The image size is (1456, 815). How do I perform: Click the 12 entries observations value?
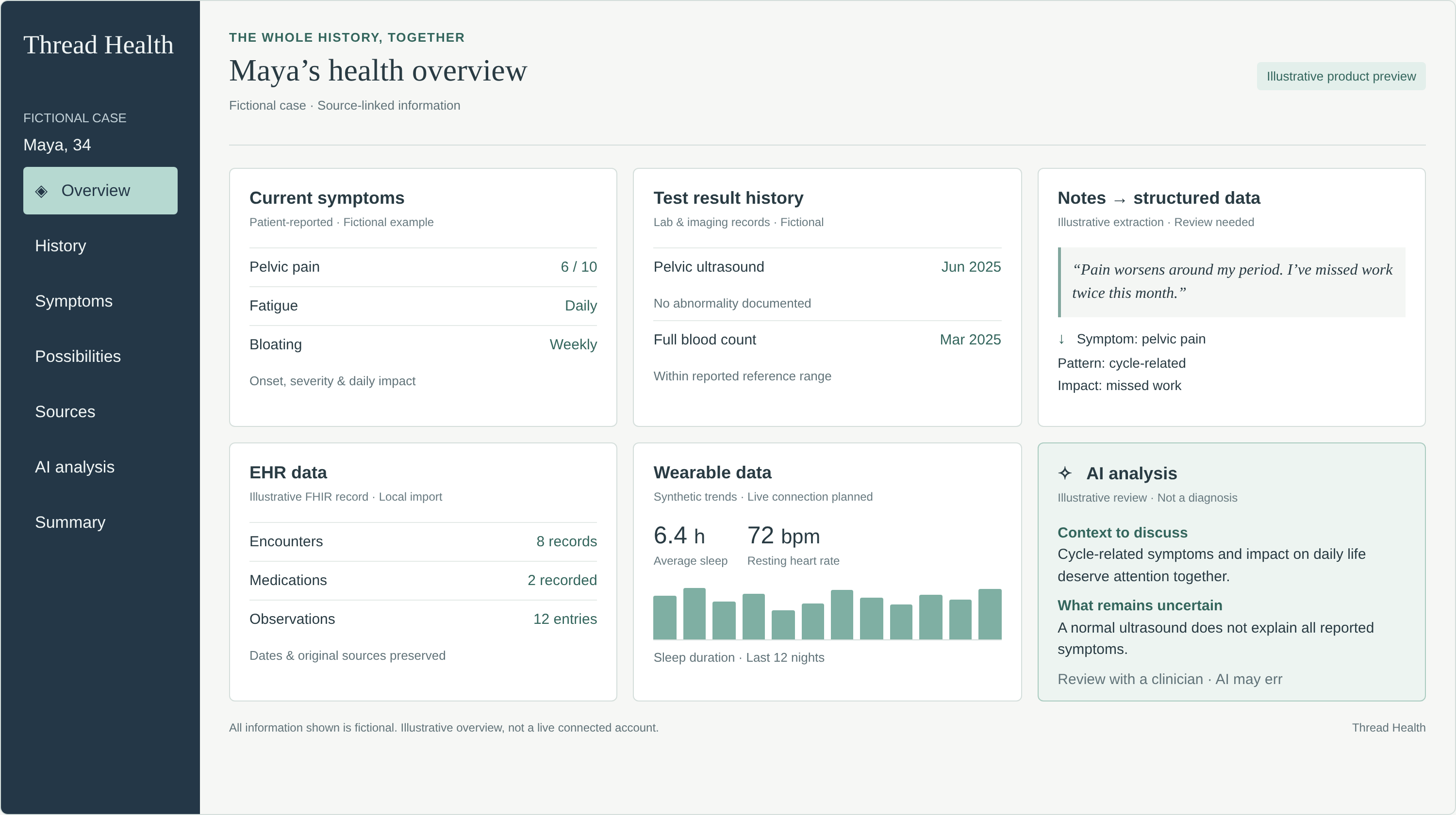[x=564, y=619]
